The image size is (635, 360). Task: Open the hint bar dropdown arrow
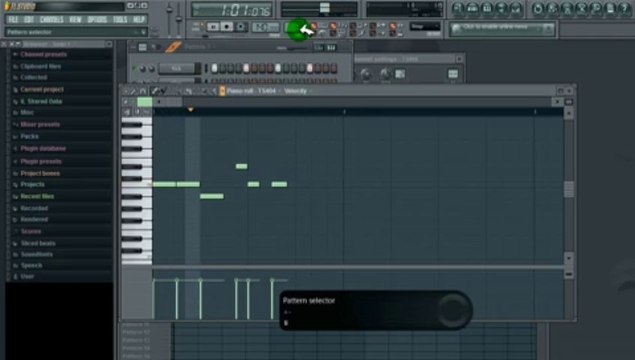[x=143, y=32]
